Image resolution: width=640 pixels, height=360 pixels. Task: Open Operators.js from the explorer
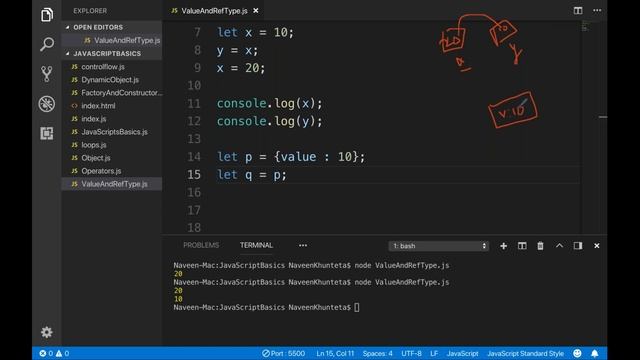click(x=101, y=171)
